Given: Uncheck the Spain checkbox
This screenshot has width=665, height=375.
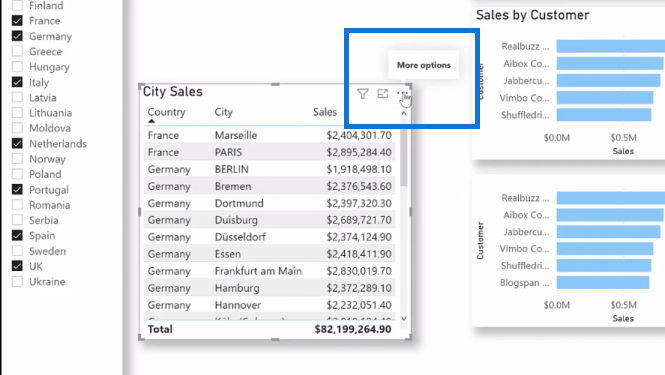Looking at the screenshot, I should click(17, 235).
